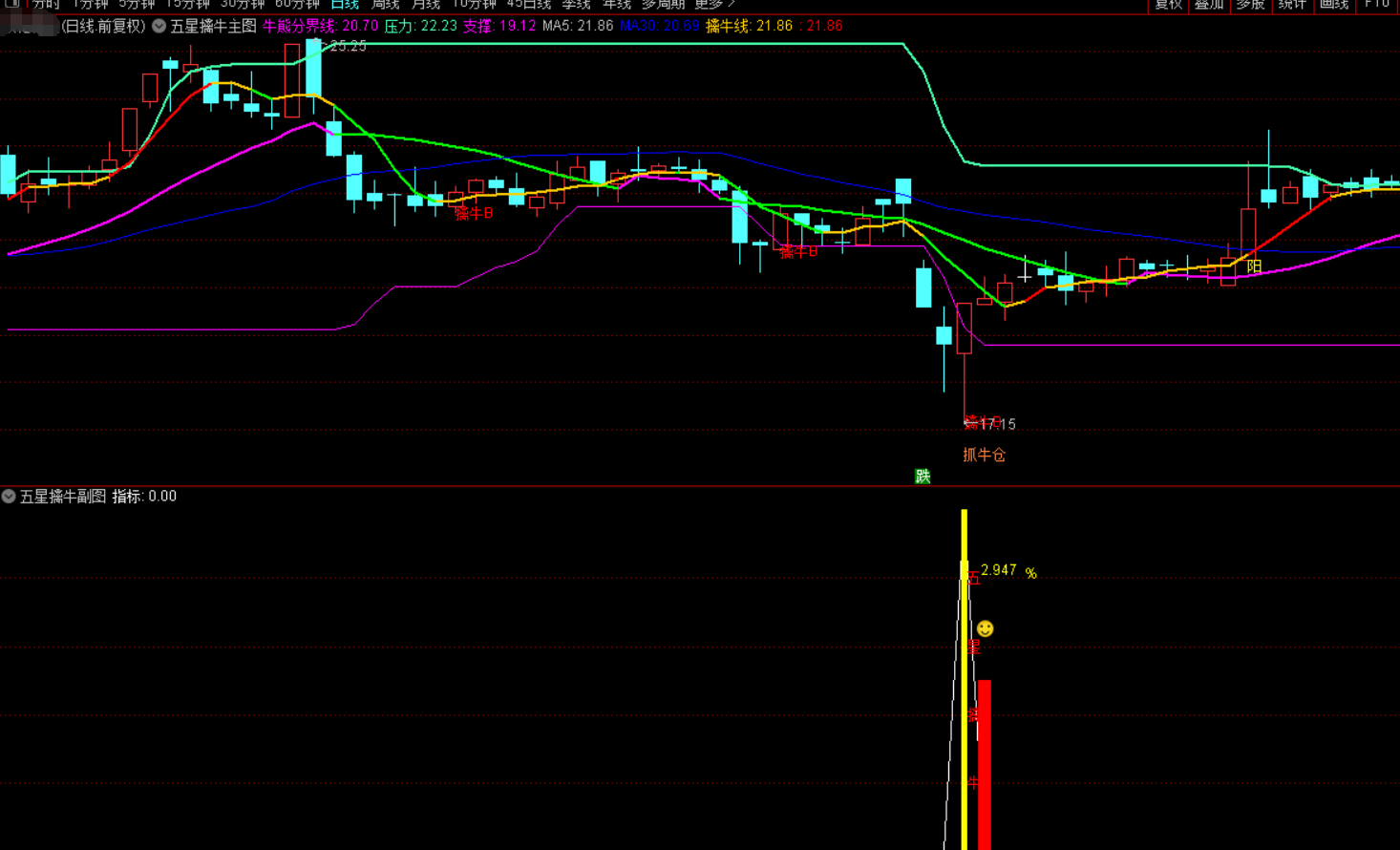Click the 五星擒牛主图 indicator name
Screen dimensions: 1400x850
point(213,27)
